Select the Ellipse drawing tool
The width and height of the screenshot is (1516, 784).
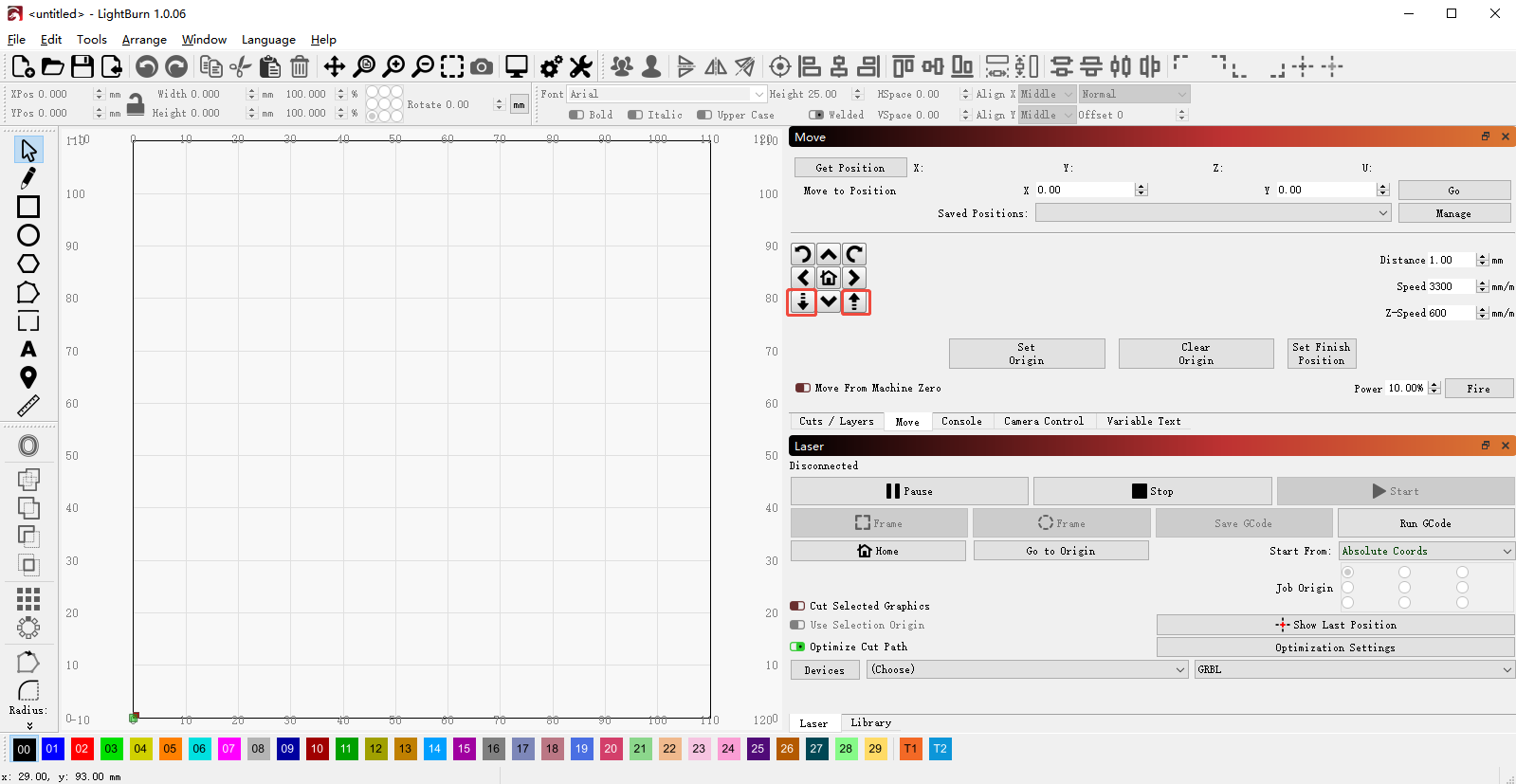click(28, 235)
